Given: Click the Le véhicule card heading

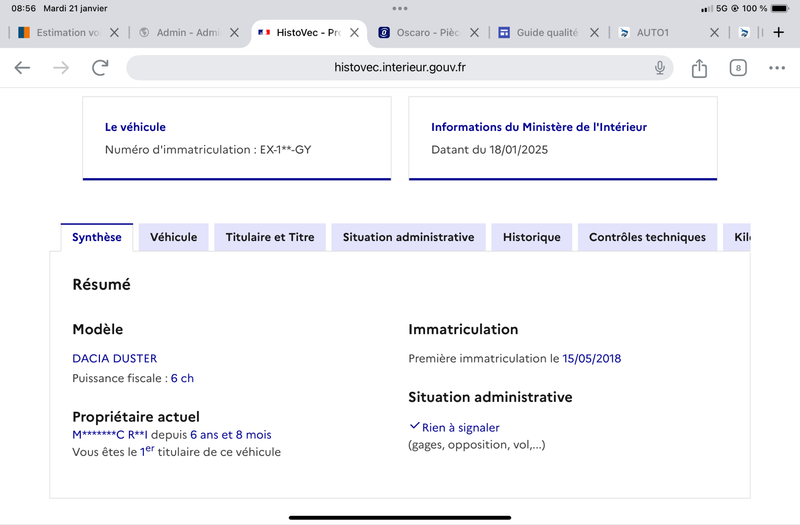Looking at the screenshot, I should (135, 127).
